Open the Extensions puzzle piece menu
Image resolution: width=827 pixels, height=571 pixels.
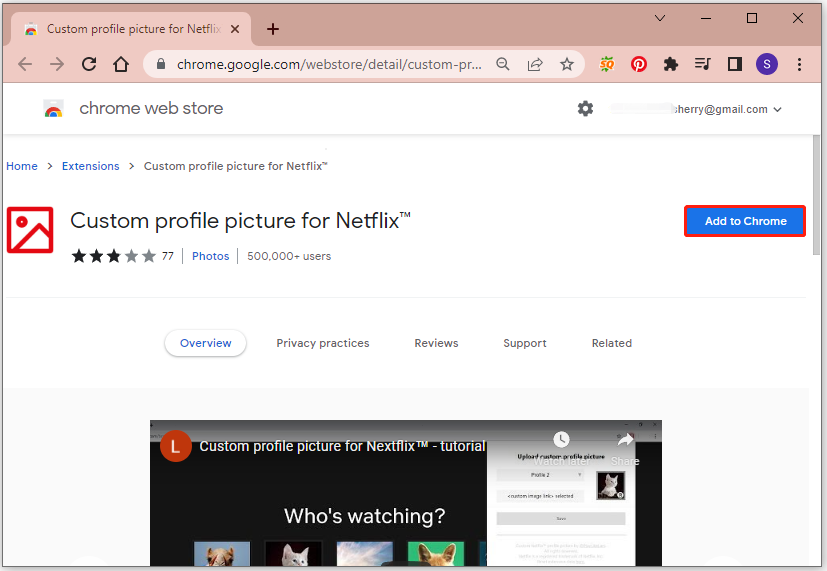click(x=670, y=64)
